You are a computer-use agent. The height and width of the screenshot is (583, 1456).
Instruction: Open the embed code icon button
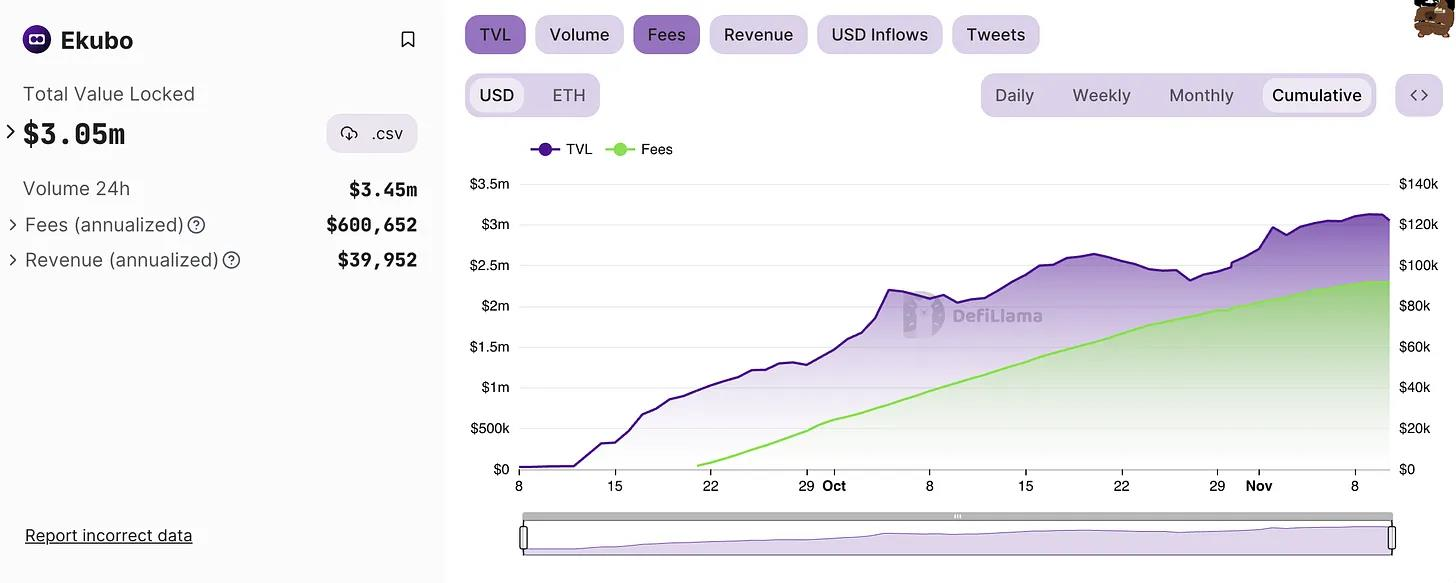pos(1419,95)
